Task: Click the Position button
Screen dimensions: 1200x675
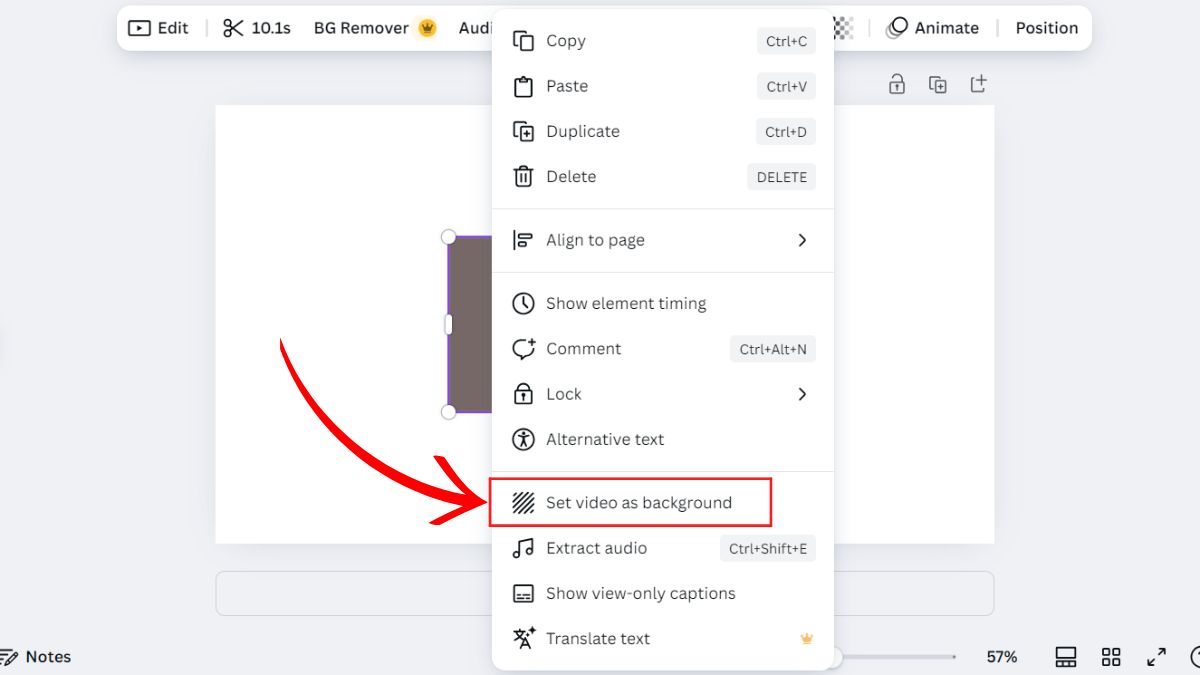Action: tap(1046, 27)
